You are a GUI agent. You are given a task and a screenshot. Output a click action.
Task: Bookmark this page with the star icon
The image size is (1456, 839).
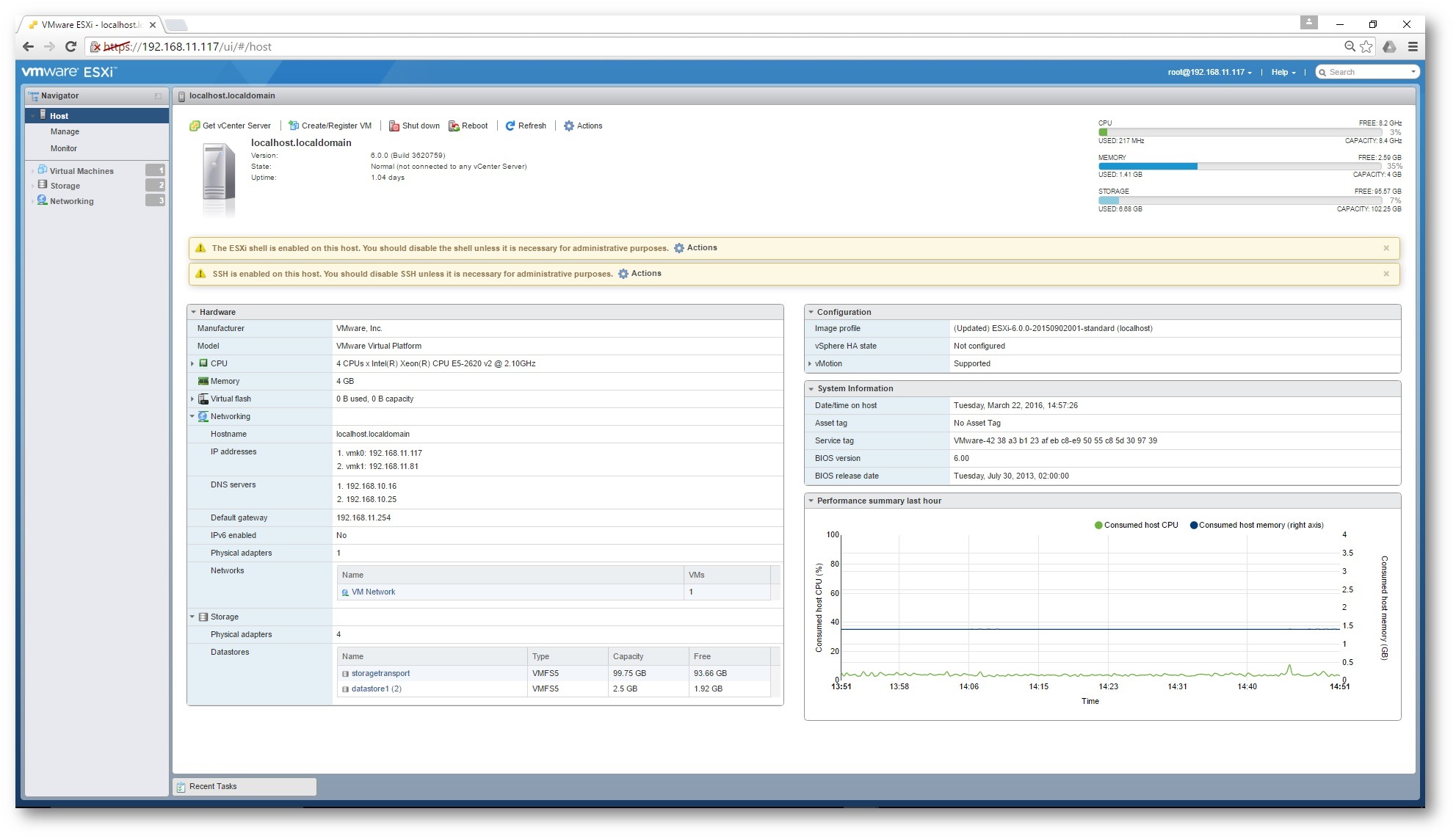(x=1366, y=47)
